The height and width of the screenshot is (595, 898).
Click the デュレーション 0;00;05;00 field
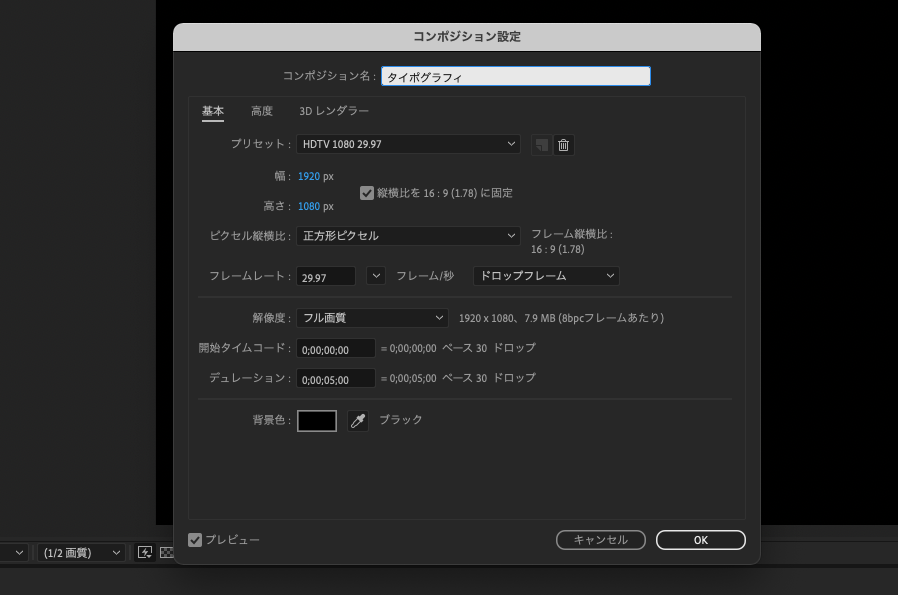(x=336, y=379)
